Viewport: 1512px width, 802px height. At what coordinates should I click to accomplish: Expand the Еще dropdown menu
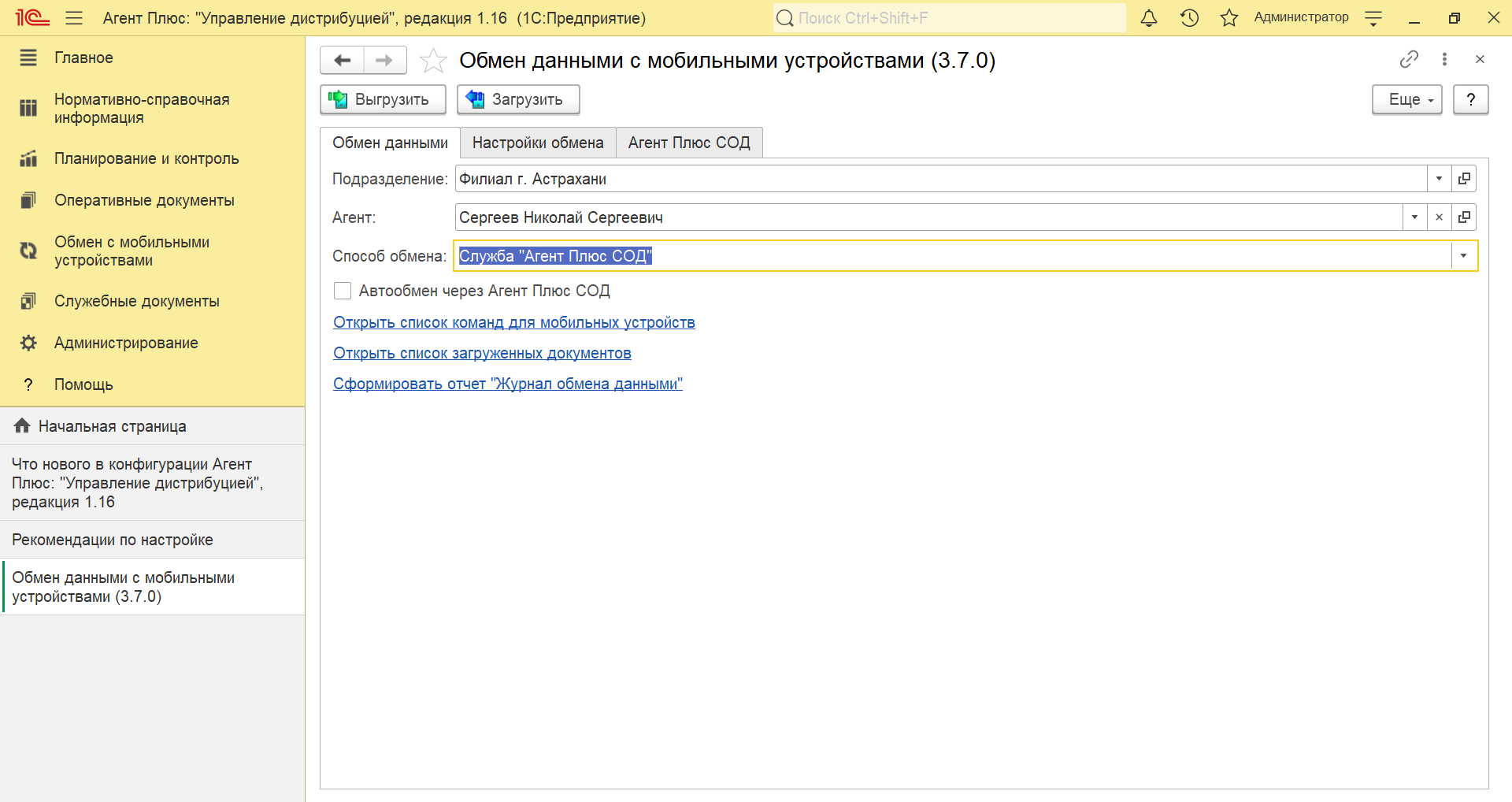click(1407, 99)
